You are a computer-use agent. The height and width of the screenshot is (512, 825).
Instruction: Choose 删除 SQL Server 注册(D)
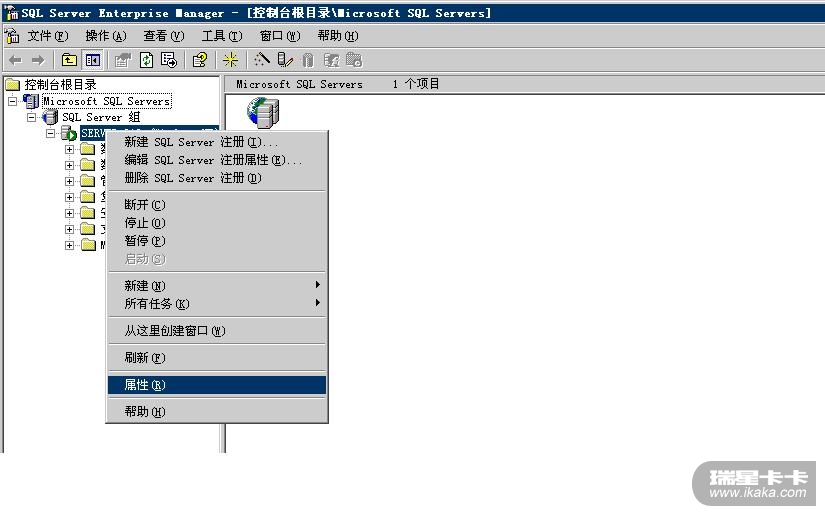click(217, 178)
